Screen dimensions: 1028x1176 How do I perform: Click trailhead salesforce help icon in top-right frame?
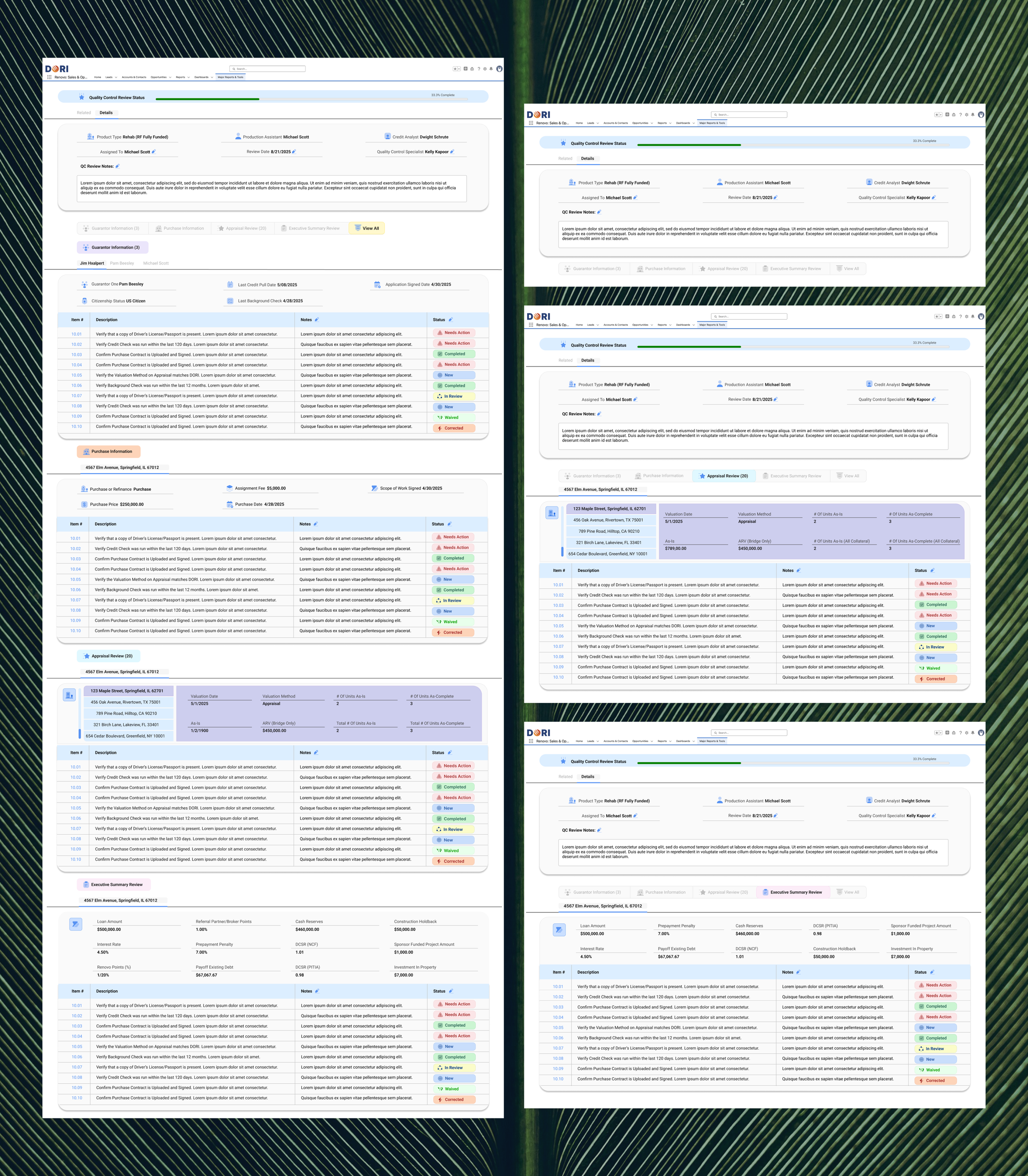click(x=954, y=115)
